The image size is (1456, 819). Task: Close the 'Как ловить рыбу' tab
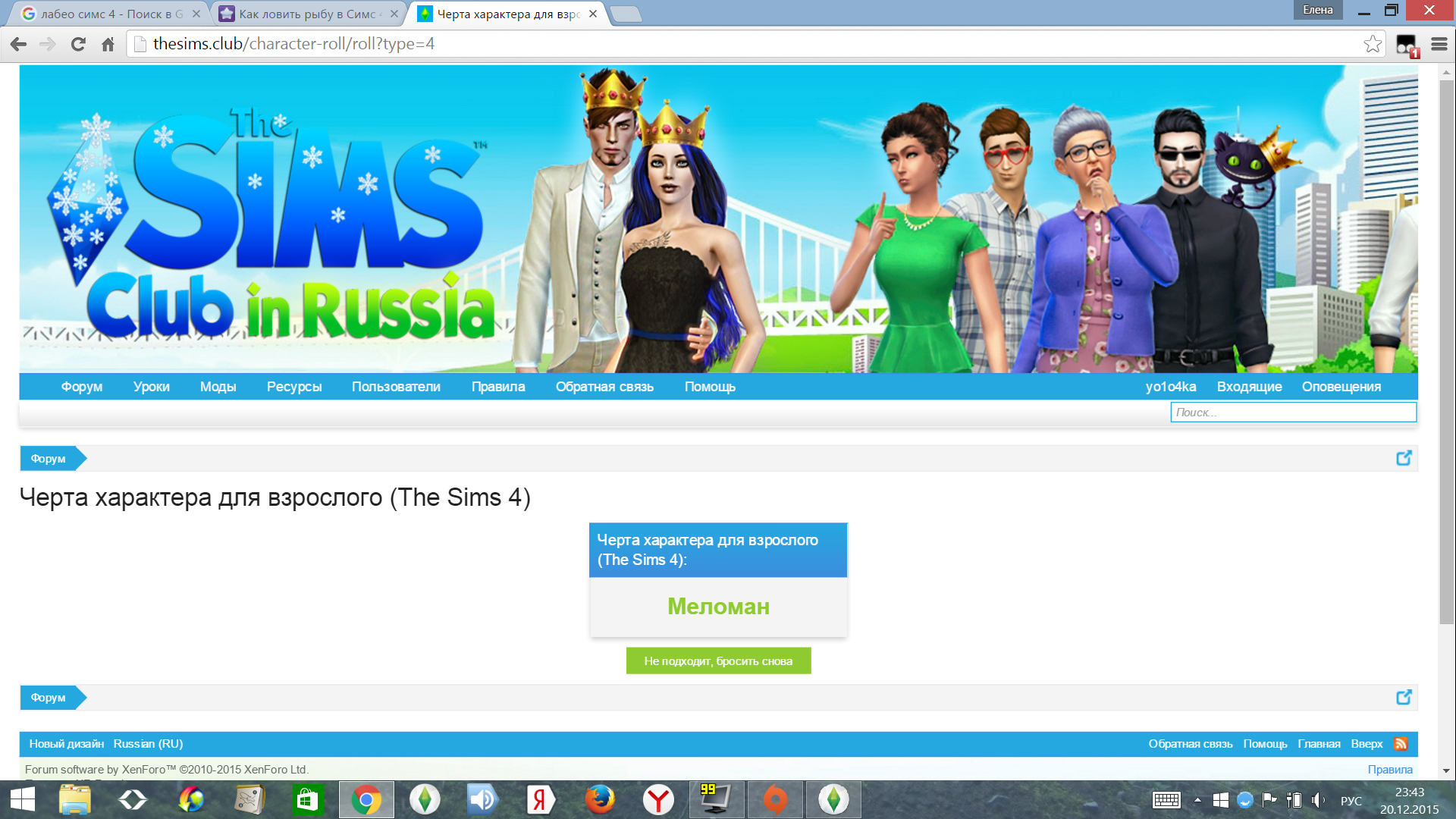[x=394, y=14]
